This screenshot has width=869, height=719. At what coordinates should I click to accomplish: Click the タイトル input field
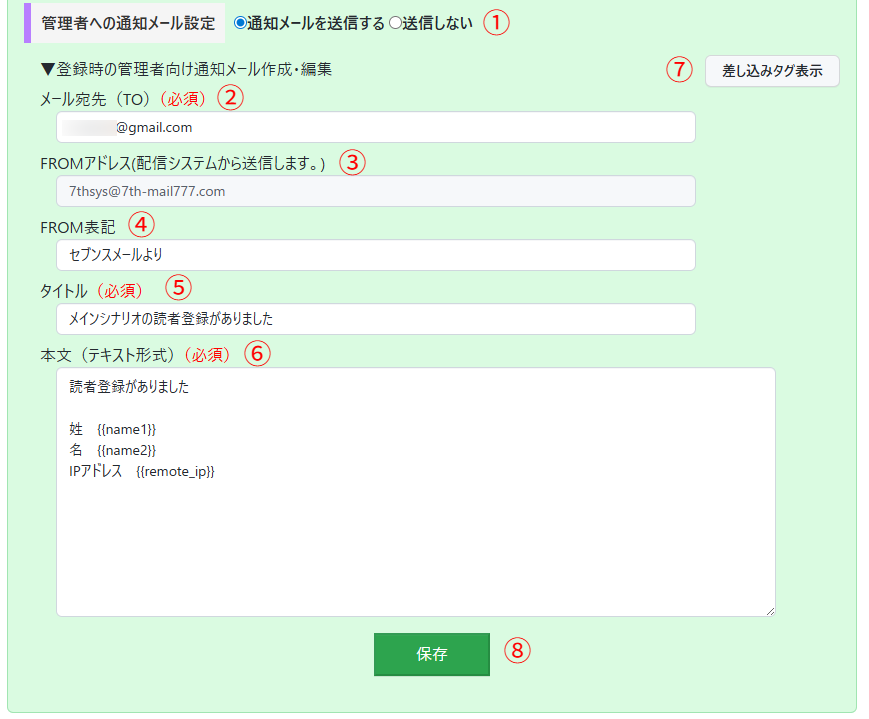click(375, 319)
